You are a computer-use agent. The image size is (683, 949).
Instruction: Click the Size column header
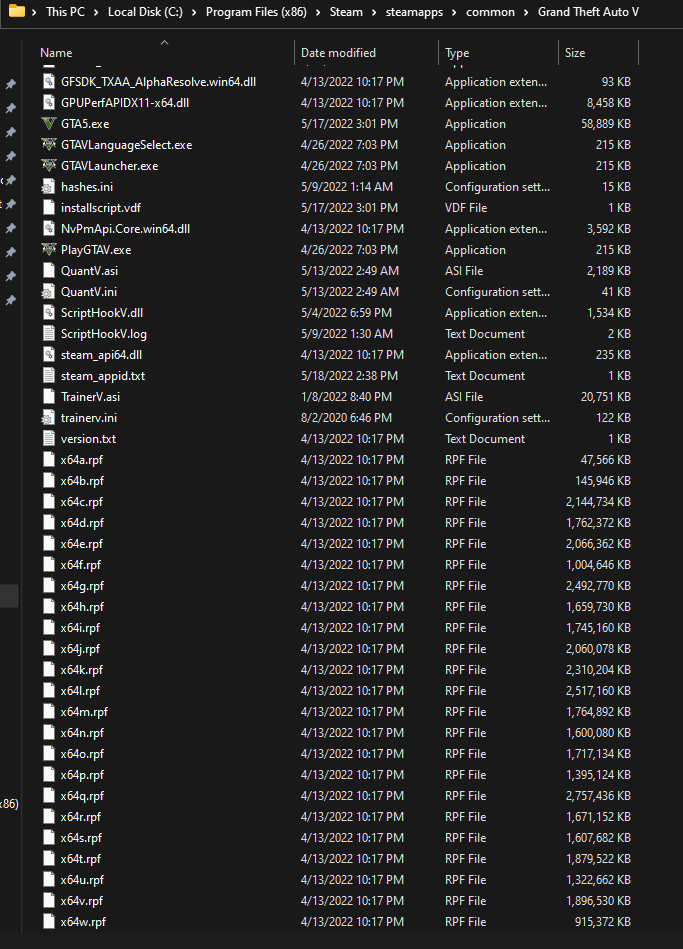(x=575, y=53)
